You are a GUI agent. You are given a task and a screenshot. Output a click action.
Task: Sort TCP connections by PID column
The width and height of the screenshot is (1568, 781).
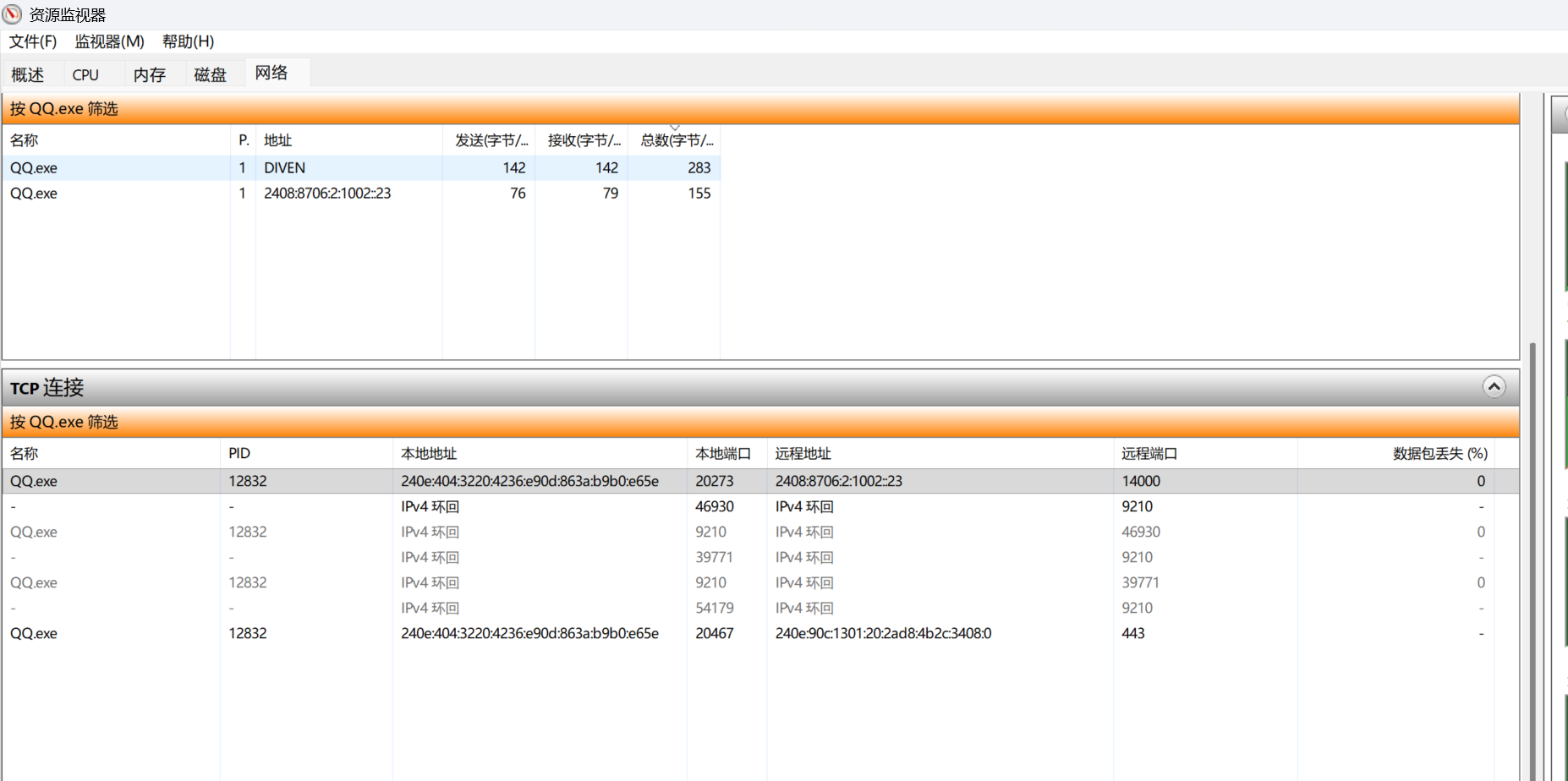[239, 454]
